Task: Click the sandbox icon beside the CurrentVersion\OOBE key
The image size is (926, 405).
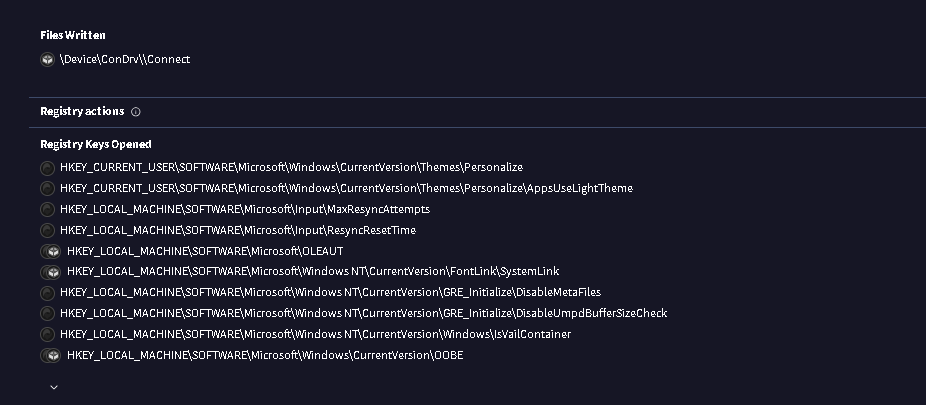Action: pyautogui.click(x=50, y=355)
